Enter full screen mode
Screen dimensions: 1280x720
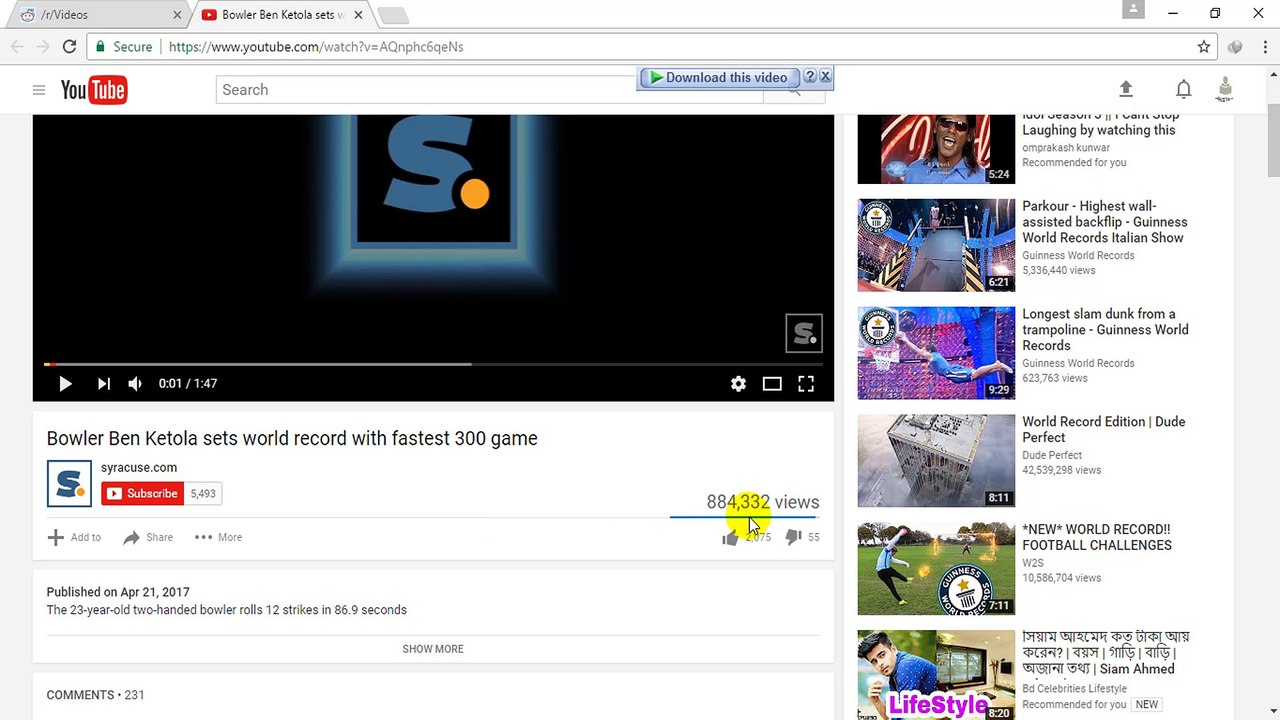[x=806, y=384]
